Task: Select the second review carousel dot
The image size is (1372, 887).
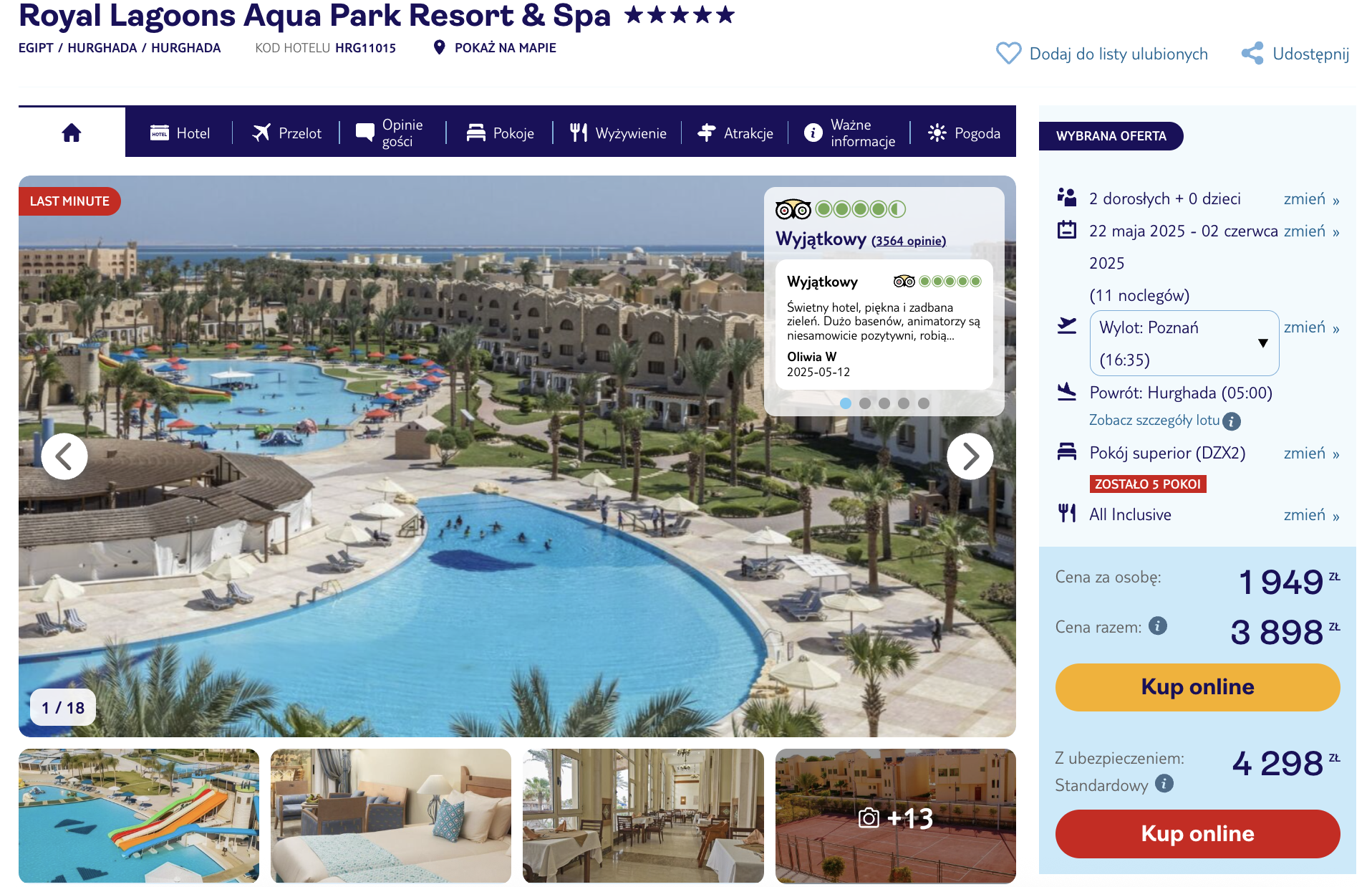Action: (865, 403)
